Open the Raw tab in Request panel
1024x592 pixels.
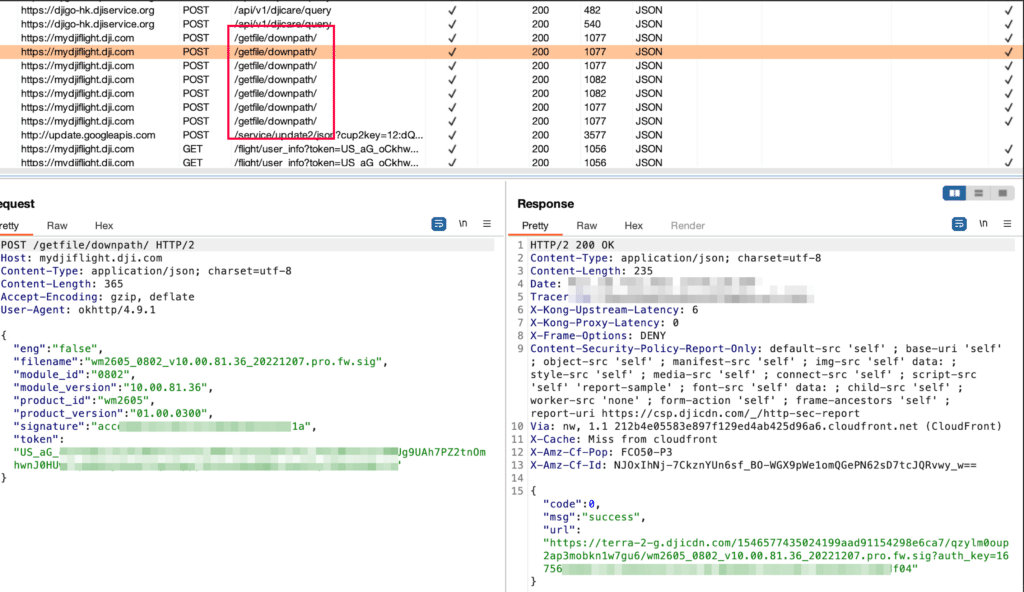tap(57, 225)
